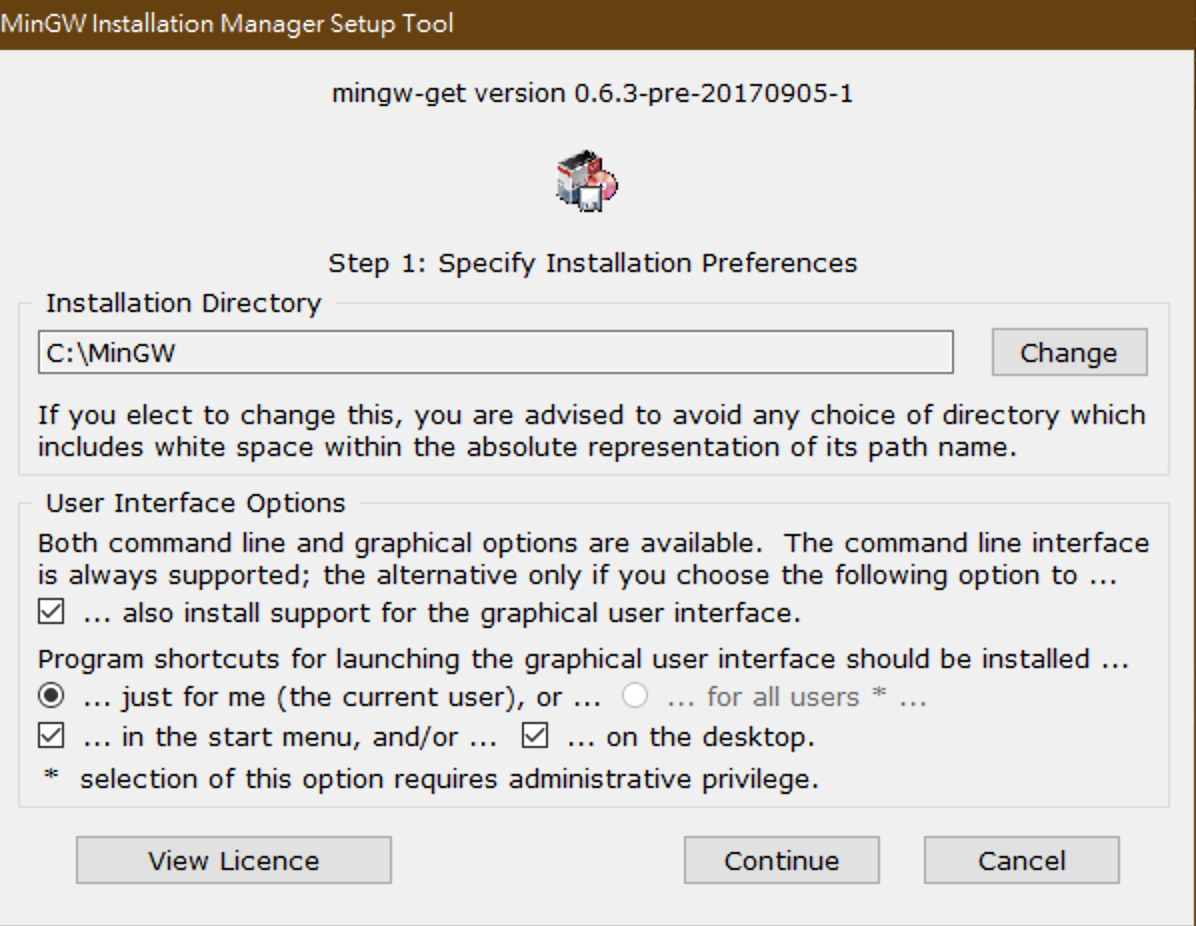This screenshot has height=926, width=1196.
Task: Click the 'Program shortcuts for launching' text line
Action: tap(584, 659)
